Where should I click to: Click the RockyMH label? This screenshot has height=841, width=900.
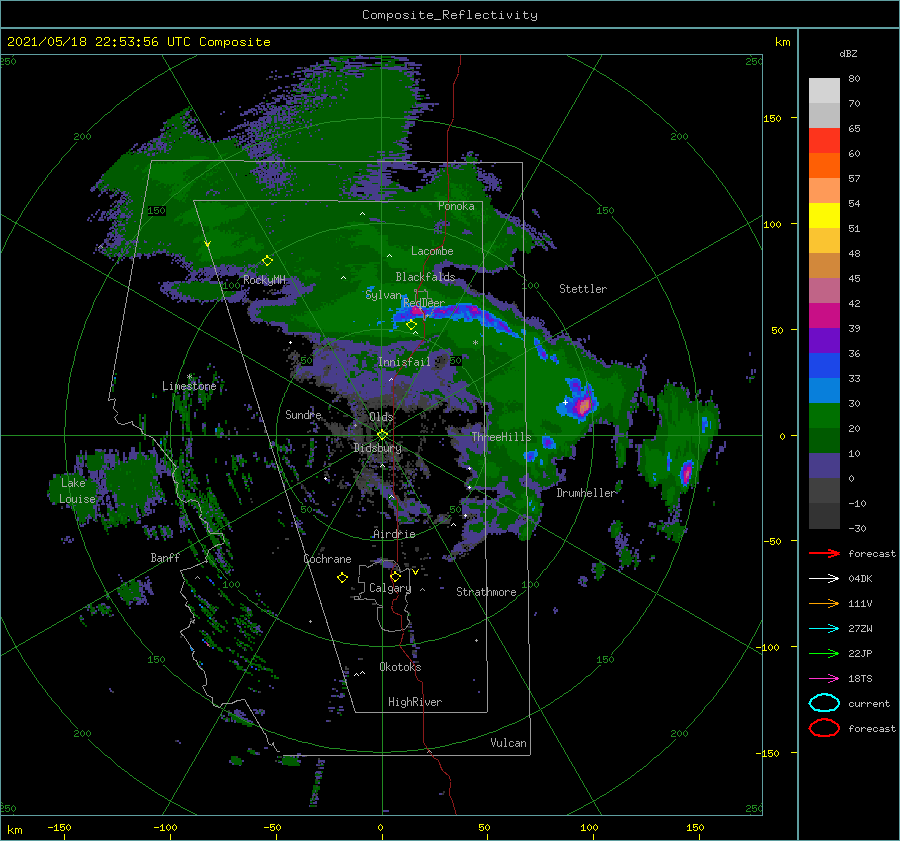265,280
